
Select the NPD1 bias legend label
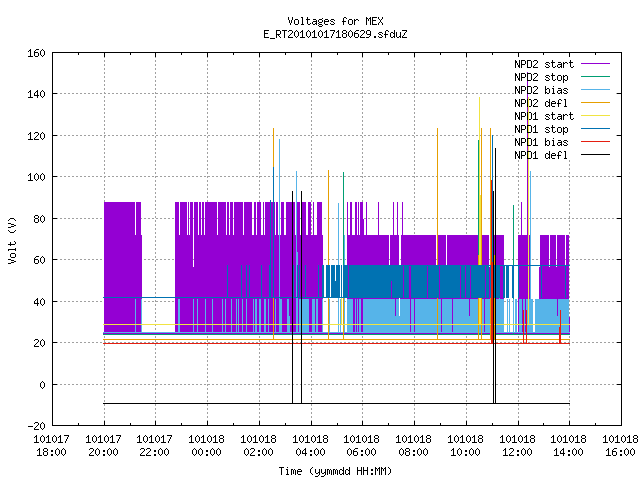tap(541, 142)
